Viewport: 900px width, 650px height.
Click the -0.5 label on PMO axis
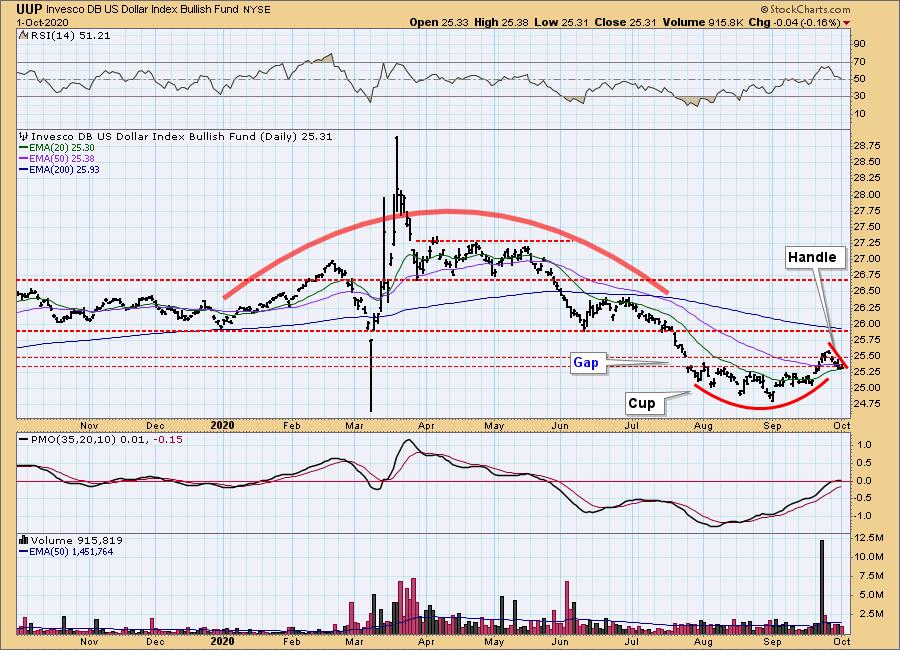coord(863,498)
